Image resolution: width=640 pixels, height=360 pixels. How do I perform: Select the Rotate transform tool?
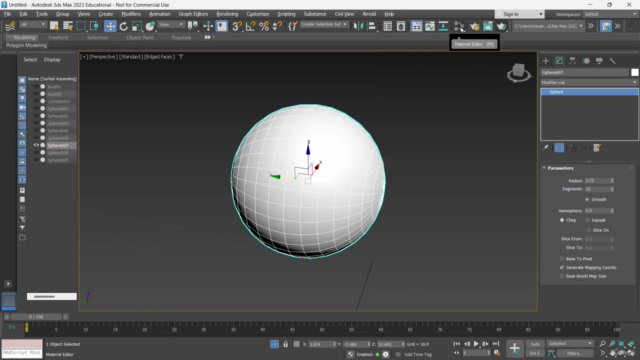tap(123, 26)
